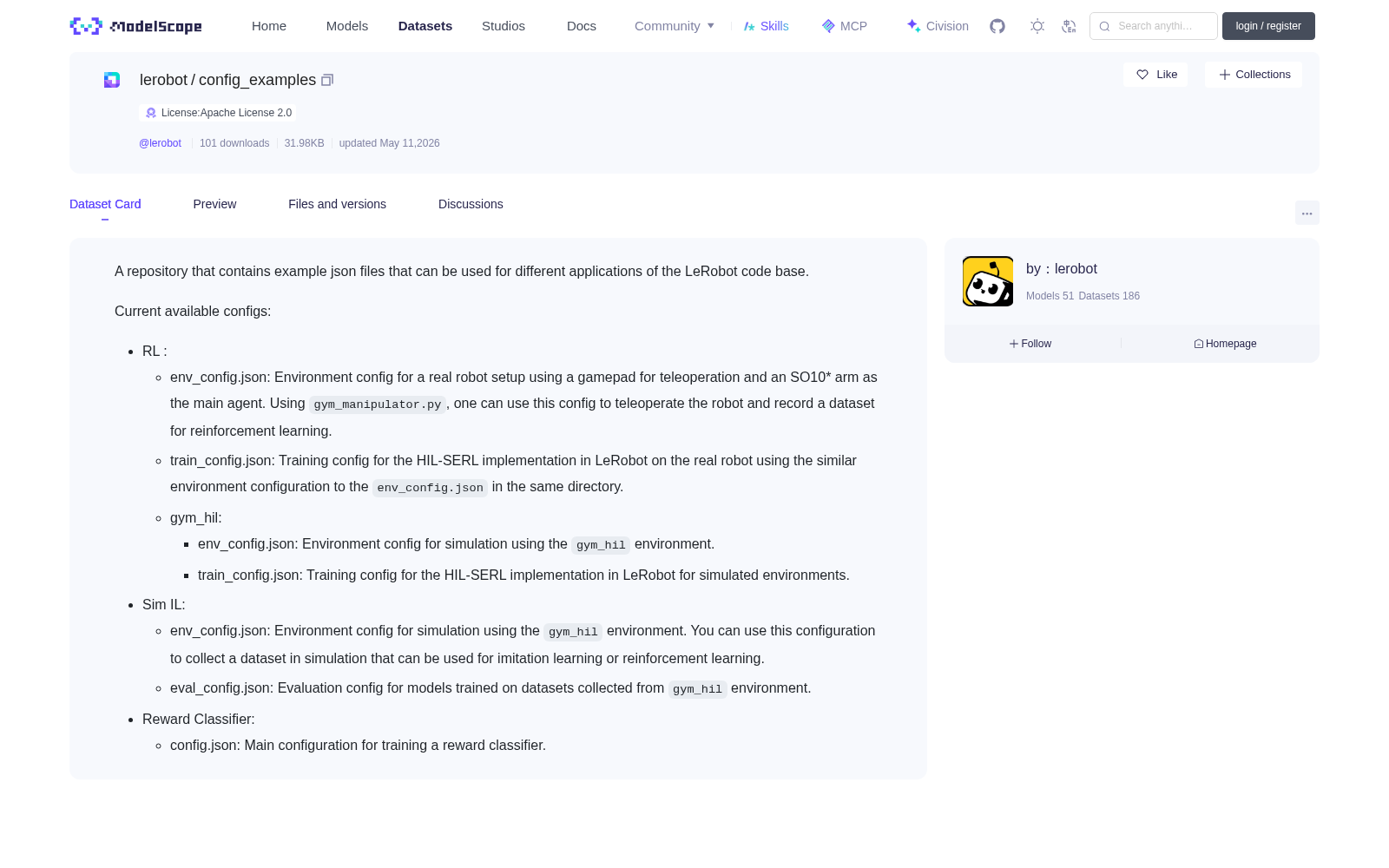Copy the dataset name with the copy icon
1389x868 pixels.
pos(327,80)
